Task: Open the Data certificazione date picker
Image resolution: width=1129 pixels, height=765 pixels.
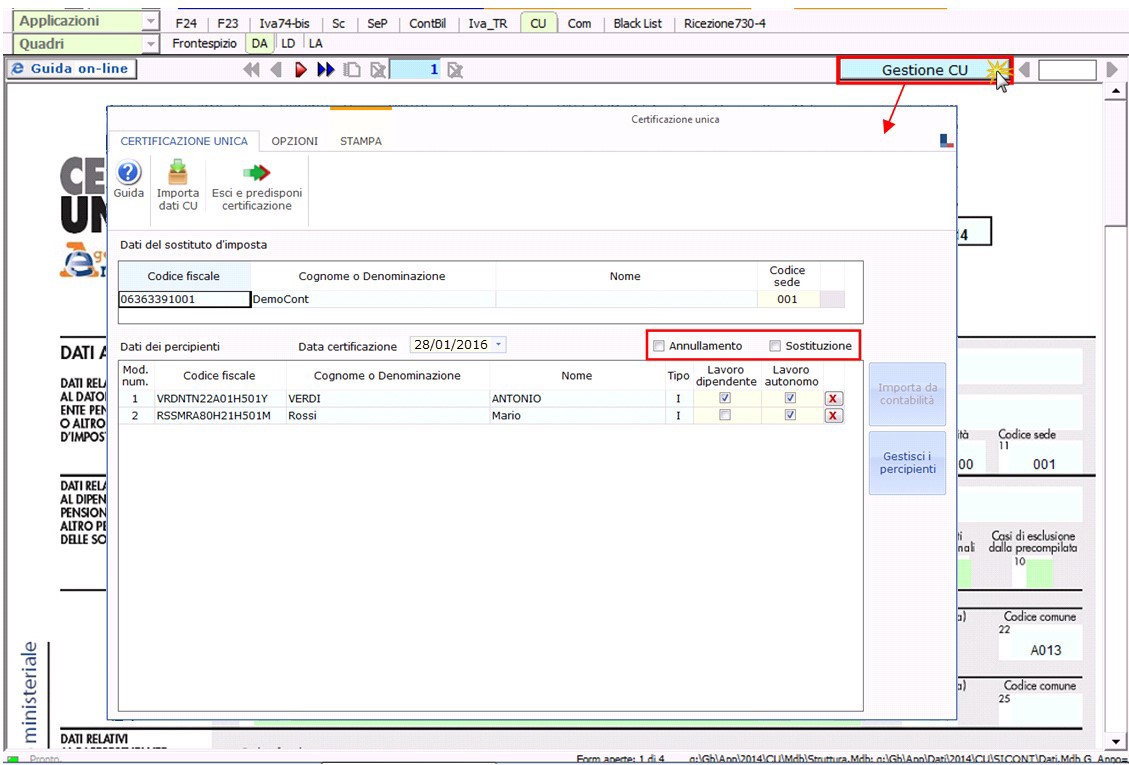Action: click(498, 345)
